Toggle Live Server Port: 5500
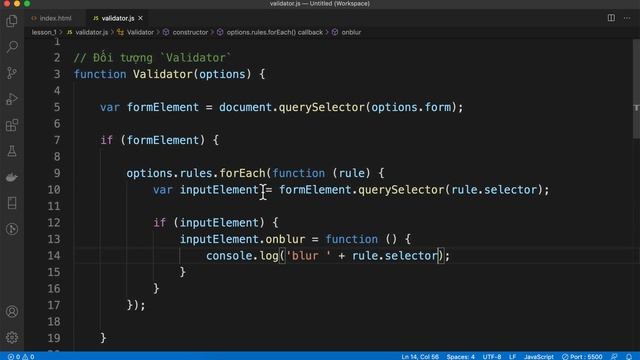The image size is (640, 360). 582,356
